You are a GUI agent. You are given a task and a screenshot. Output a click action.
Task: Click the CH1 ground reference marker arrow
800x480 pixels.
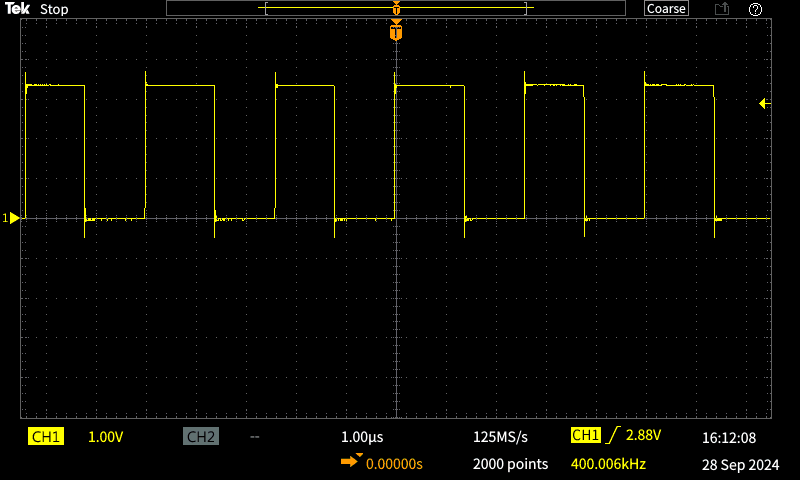click(x=11, y=218)
